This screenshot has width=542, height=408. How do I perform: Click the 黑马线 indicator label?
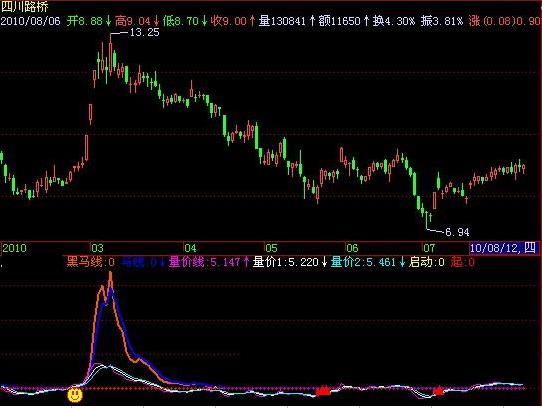click(x=91, y=262)
